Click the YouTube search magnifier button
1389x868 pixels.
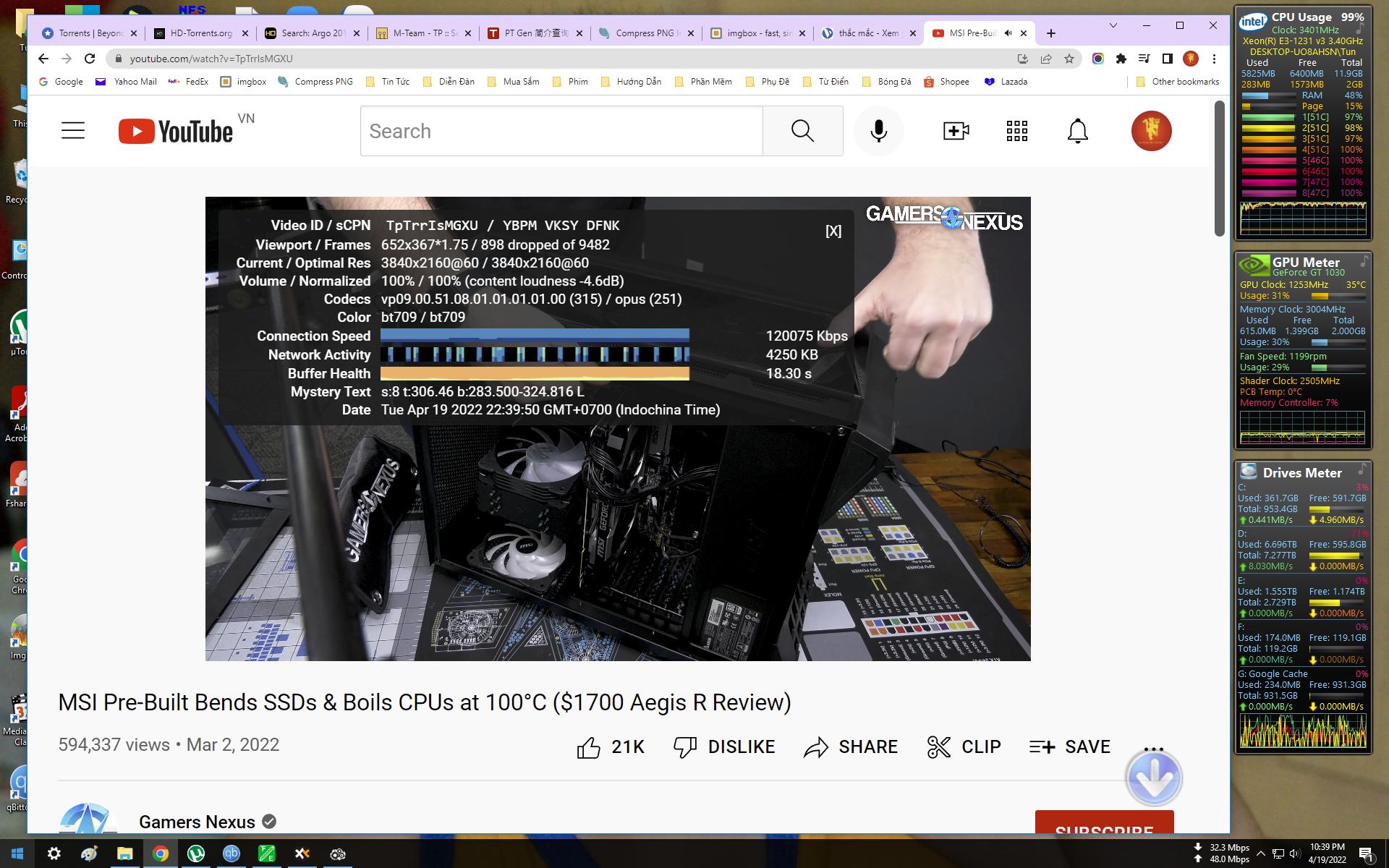click(x=802, y=131)
